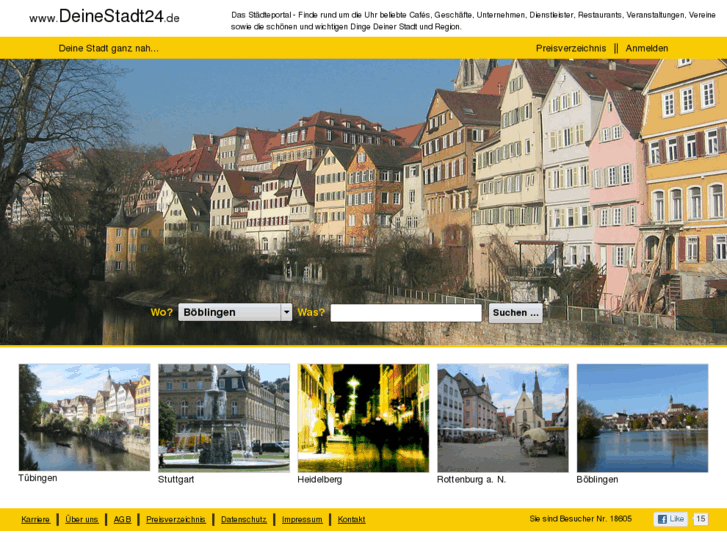727x545 pixels.
Task: Open the Karriere footer link
Action: (35, 519)
